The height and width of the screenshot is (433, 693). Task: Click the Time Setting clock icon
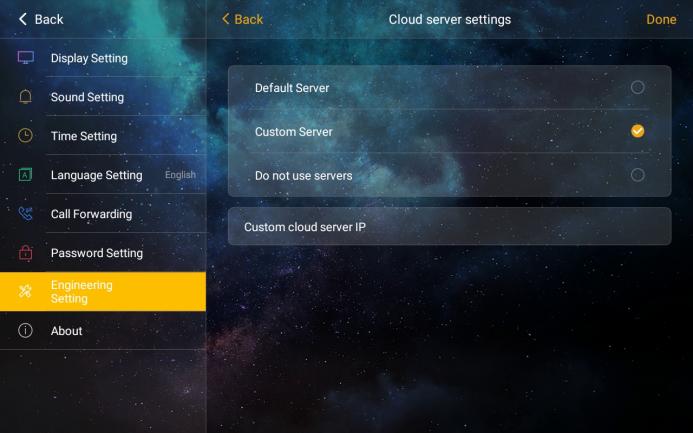[25, 135]
